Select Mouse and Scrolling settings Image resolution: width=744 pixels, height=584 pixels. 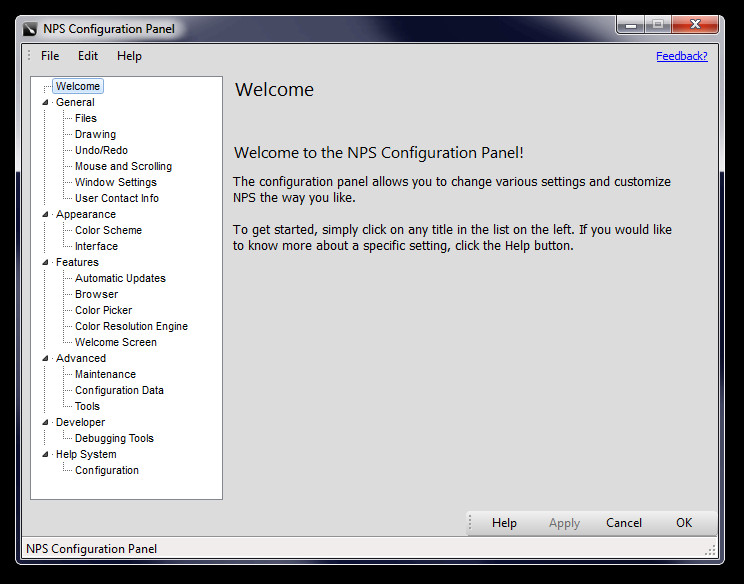pyautogui.click(x=123, y=167)
